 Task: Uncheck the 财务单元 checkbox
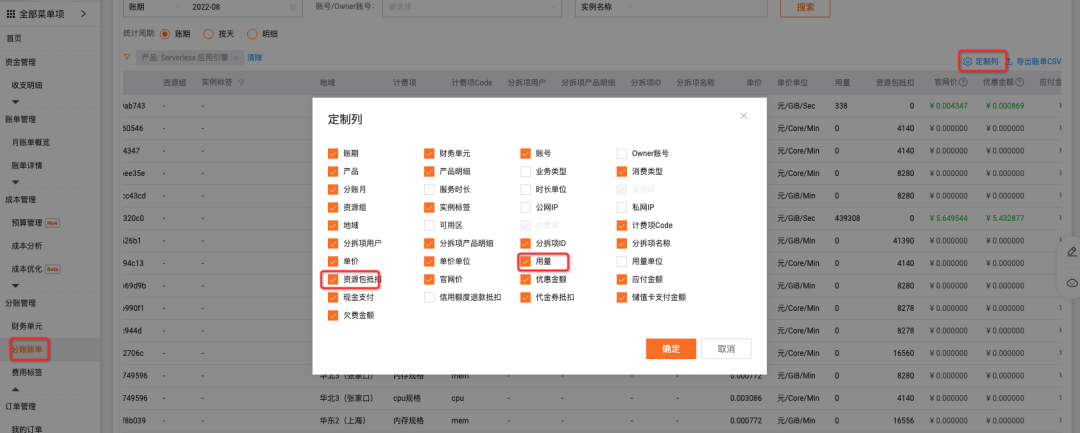[x=429, y=154]
